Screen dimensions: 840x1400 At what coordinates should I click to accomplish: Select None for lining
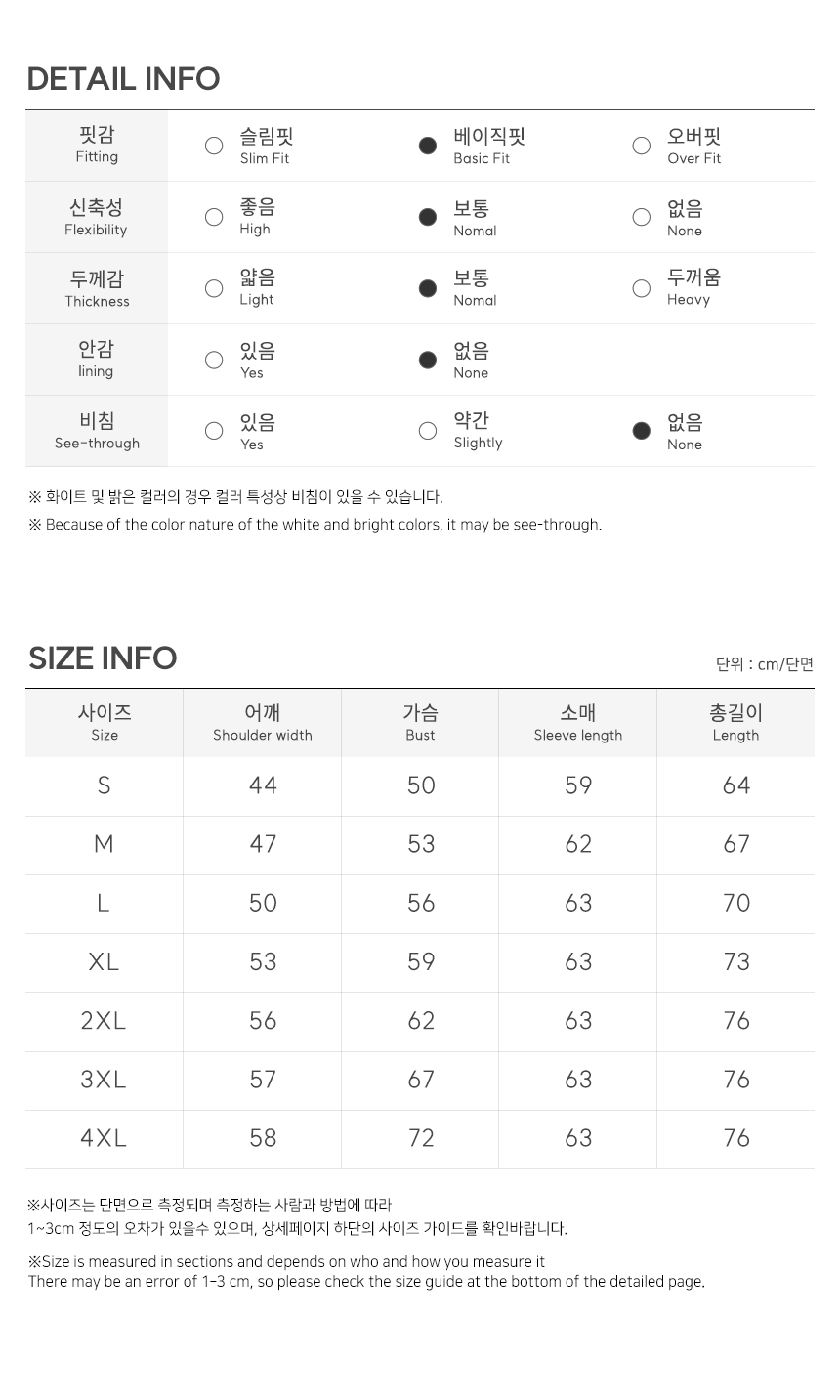tap(428, 360)
